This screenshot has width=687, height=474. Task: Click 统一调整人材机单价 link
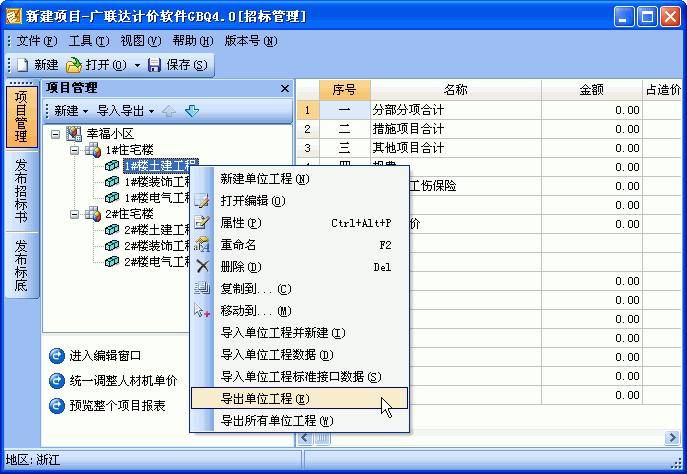pyautogui.click(x=123, y=381)
